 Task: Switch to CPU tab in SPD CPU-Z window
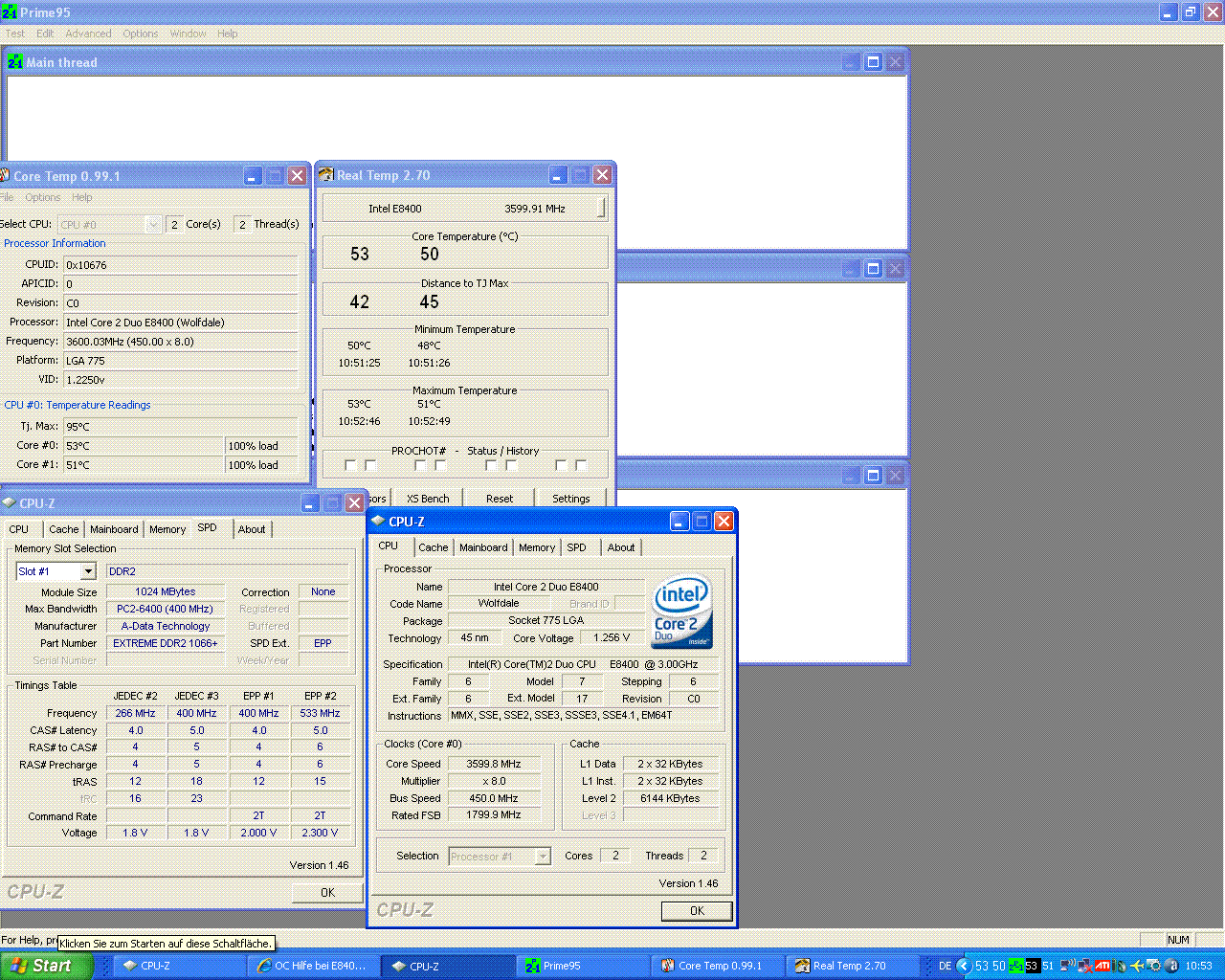[x=19, y=529]
